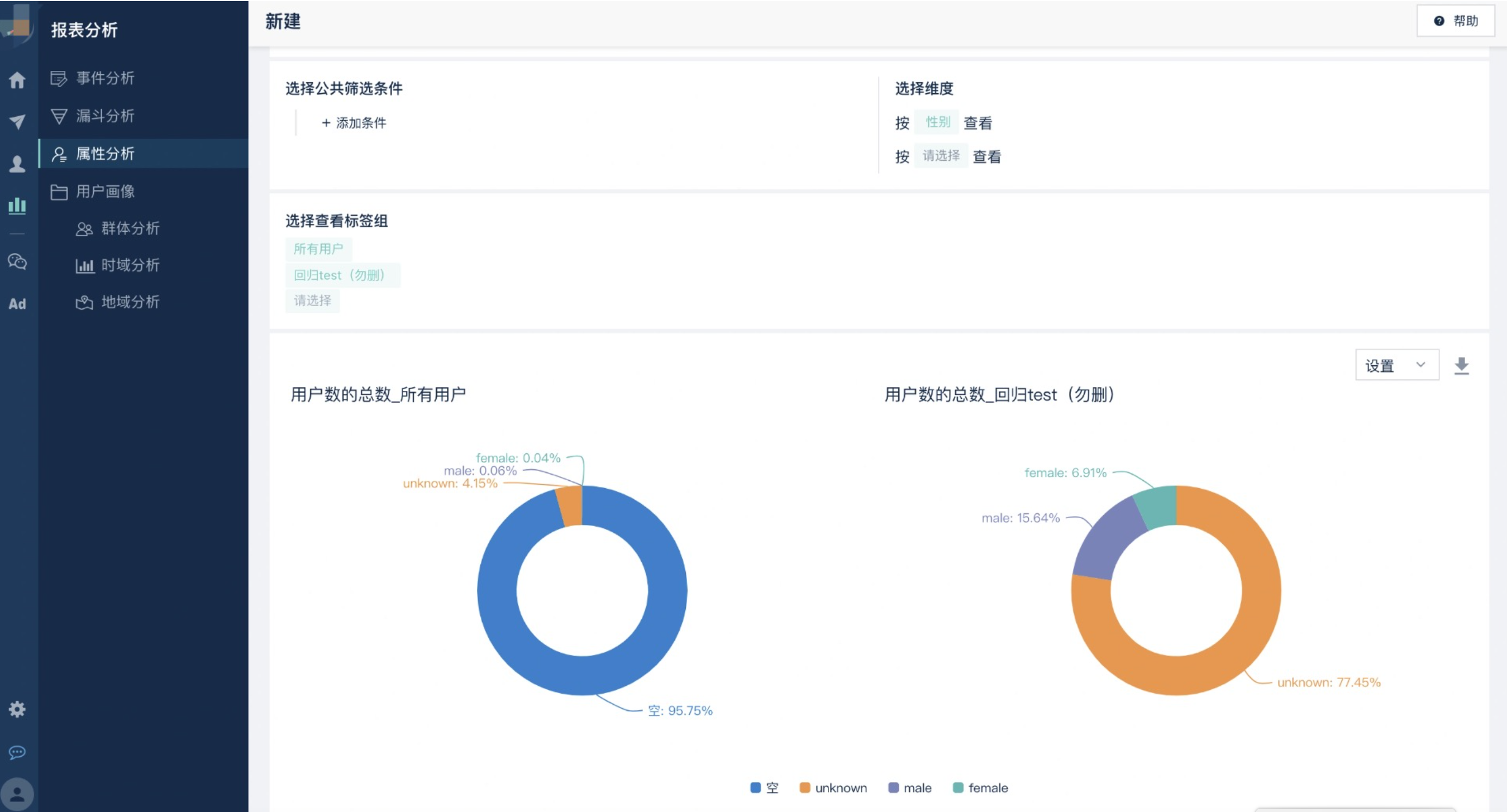Open the user silhouette icon in the rail
Image resolution: width=1507 pixels, height=812 pixels.
pyautogui.click(x=17, y=164)
